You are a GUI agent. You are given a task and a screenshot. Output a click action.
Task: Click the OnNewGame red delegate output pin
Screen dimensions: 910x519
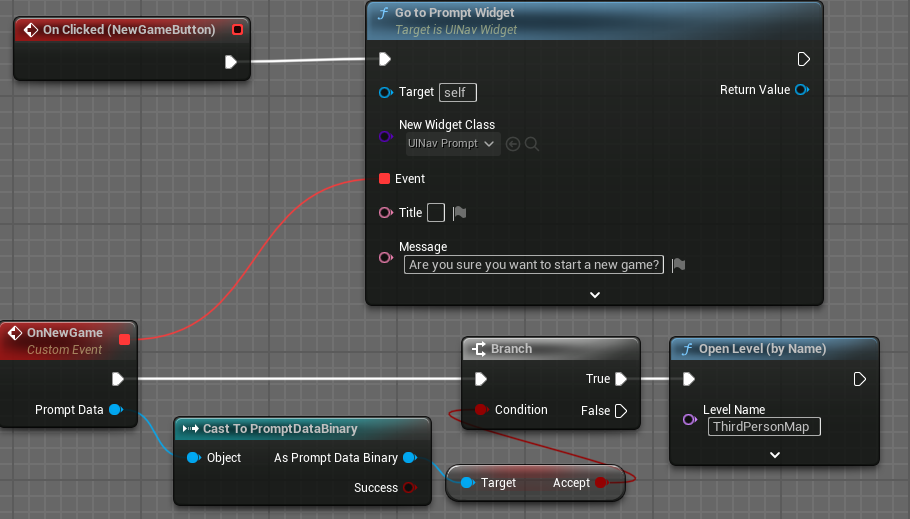pyautogui.click(x=124, y=339)
